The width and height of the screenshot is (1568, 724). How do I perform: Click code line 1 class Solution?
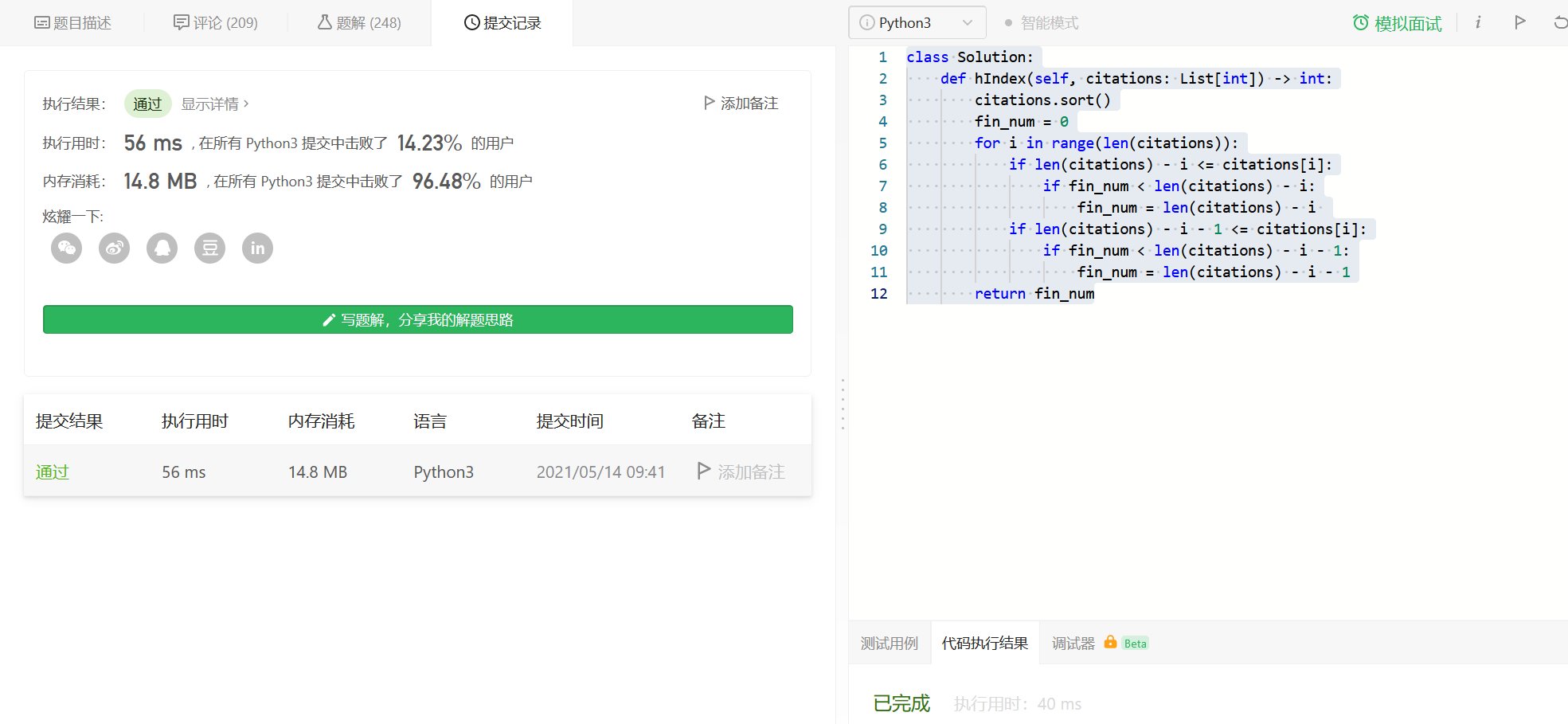(970, 57)
